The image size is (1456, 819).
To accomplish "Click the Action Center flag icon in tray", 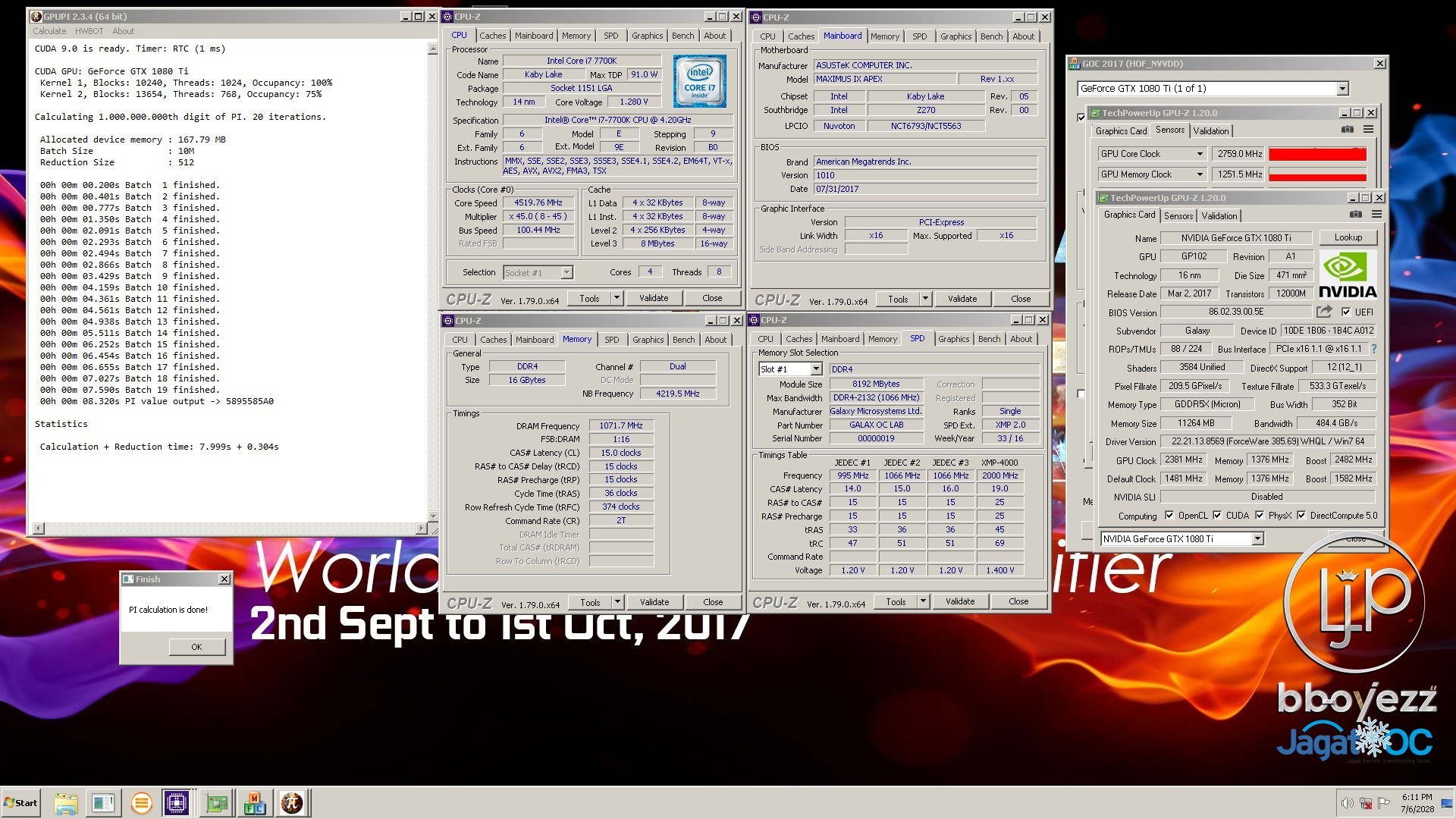I will tap(1384, 803).
